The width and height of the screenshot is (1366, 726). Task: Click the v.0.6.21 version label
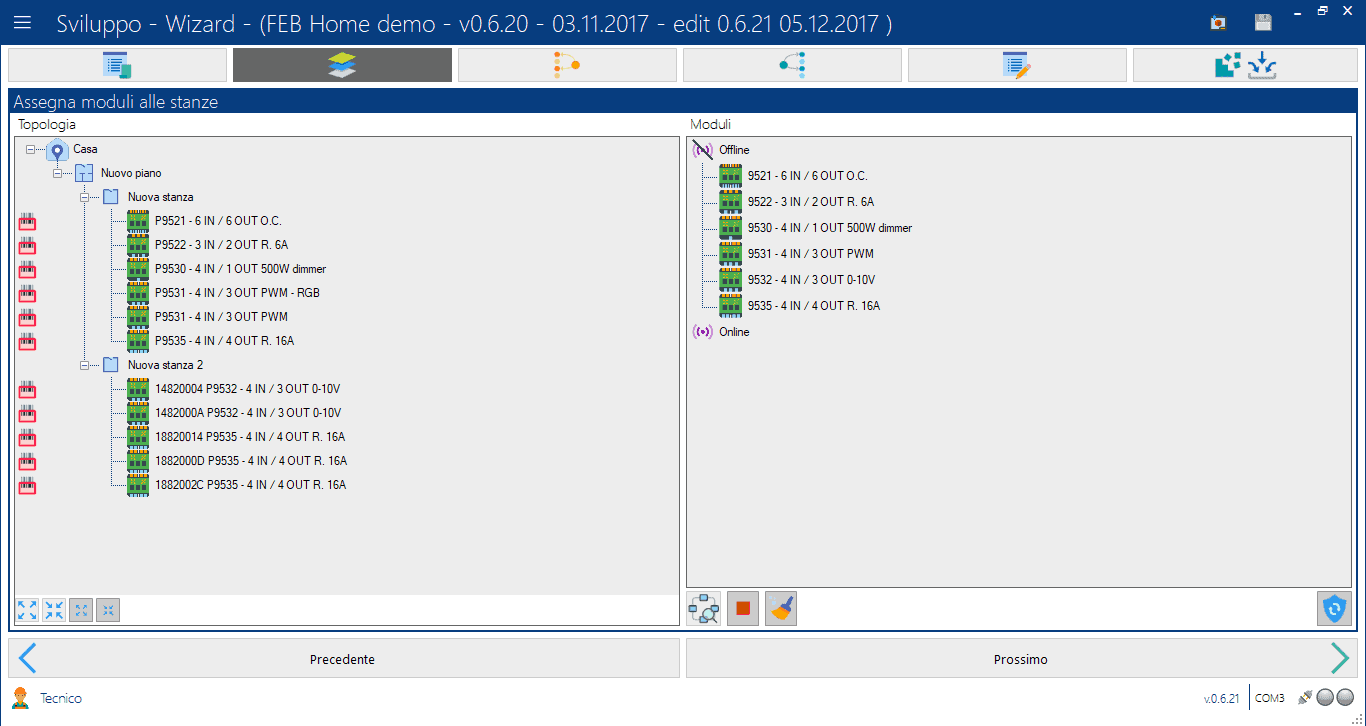coord(1222,699)
